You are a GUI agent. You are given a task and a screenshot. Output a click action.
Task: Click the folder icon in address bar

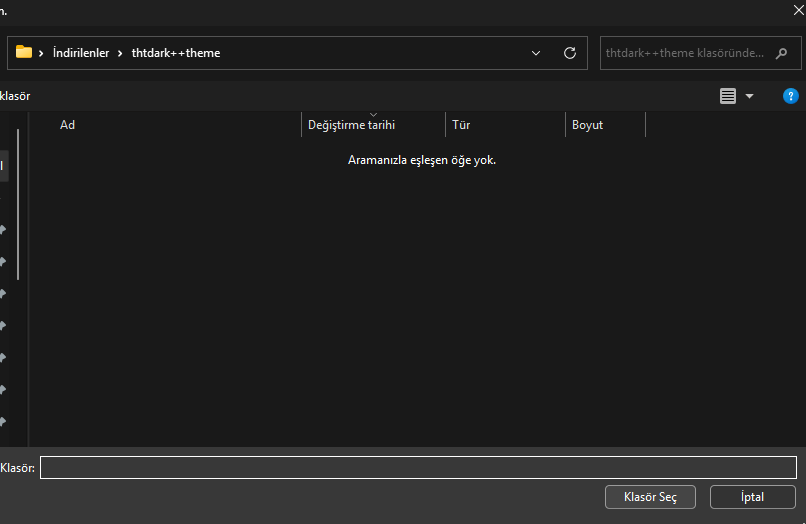tap(24, 52)
